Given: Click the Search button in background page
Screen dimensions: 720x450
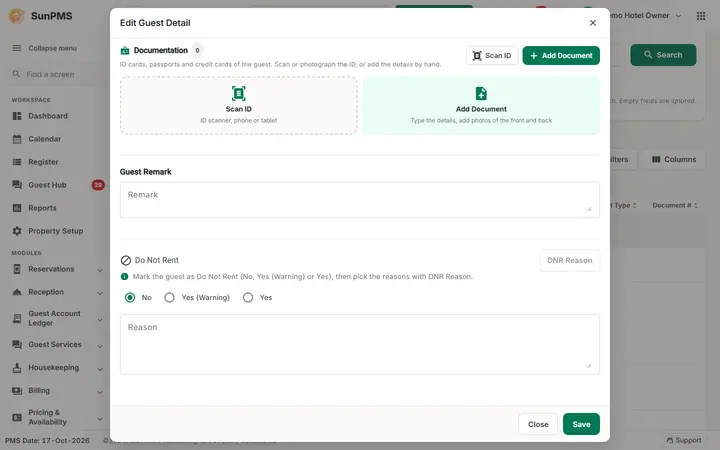Looking at the screenshot, I should (663, 55).
